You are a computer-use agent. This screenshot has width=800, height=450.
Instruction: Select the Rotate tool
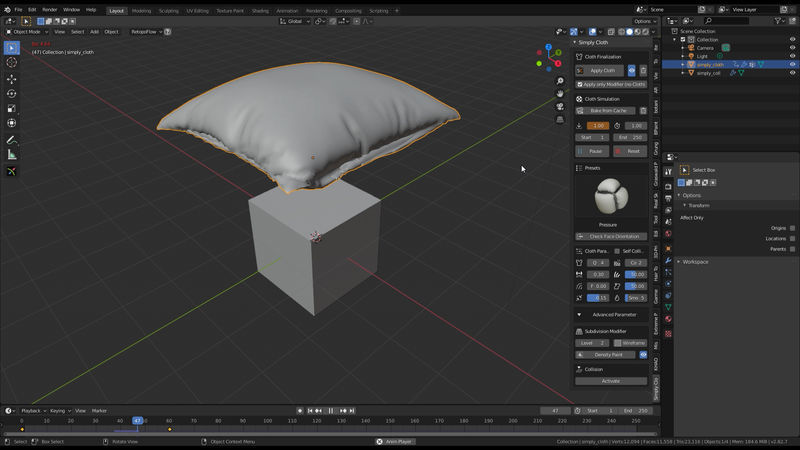11,94
